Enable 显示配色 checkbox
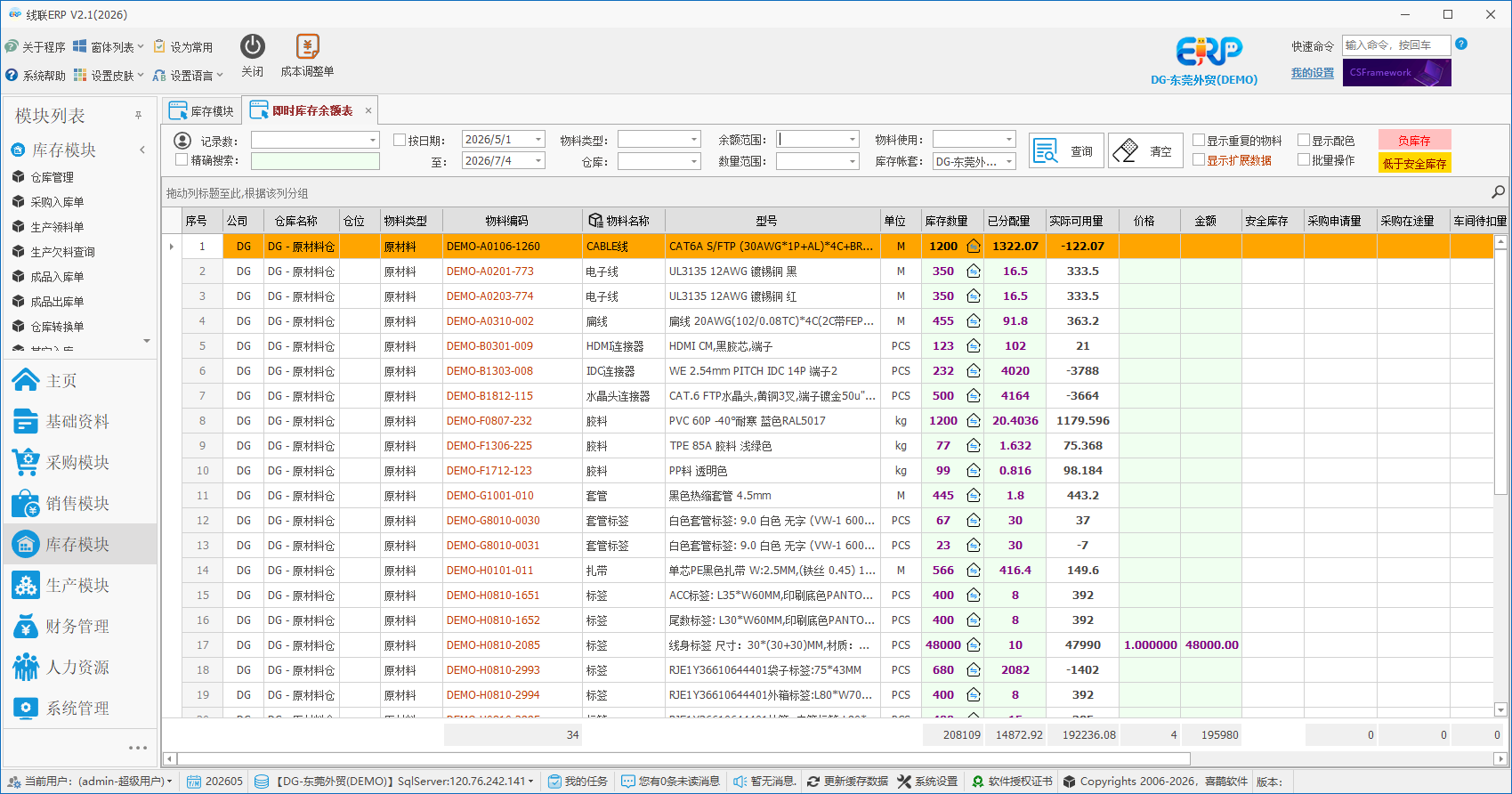 click(x=1304, y=140)
